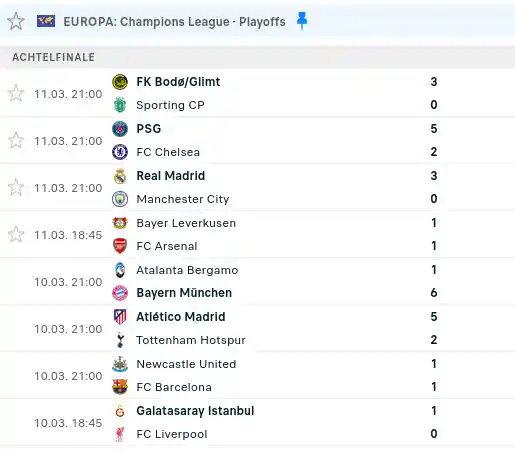Favorite the Champions League Playoffs header star

click(16, 21)
